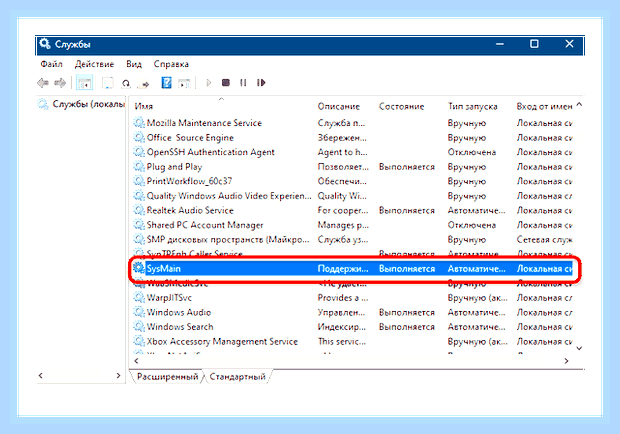
Task: Select Quality Windows Audio Video Experience service name
Action: 229,196
